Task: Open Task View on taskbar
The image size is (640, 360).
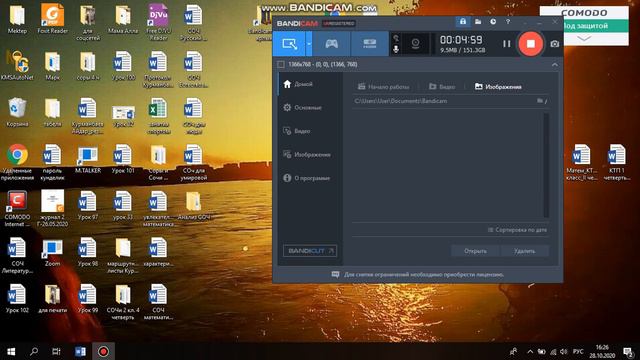Action: (x=56, y=351)
